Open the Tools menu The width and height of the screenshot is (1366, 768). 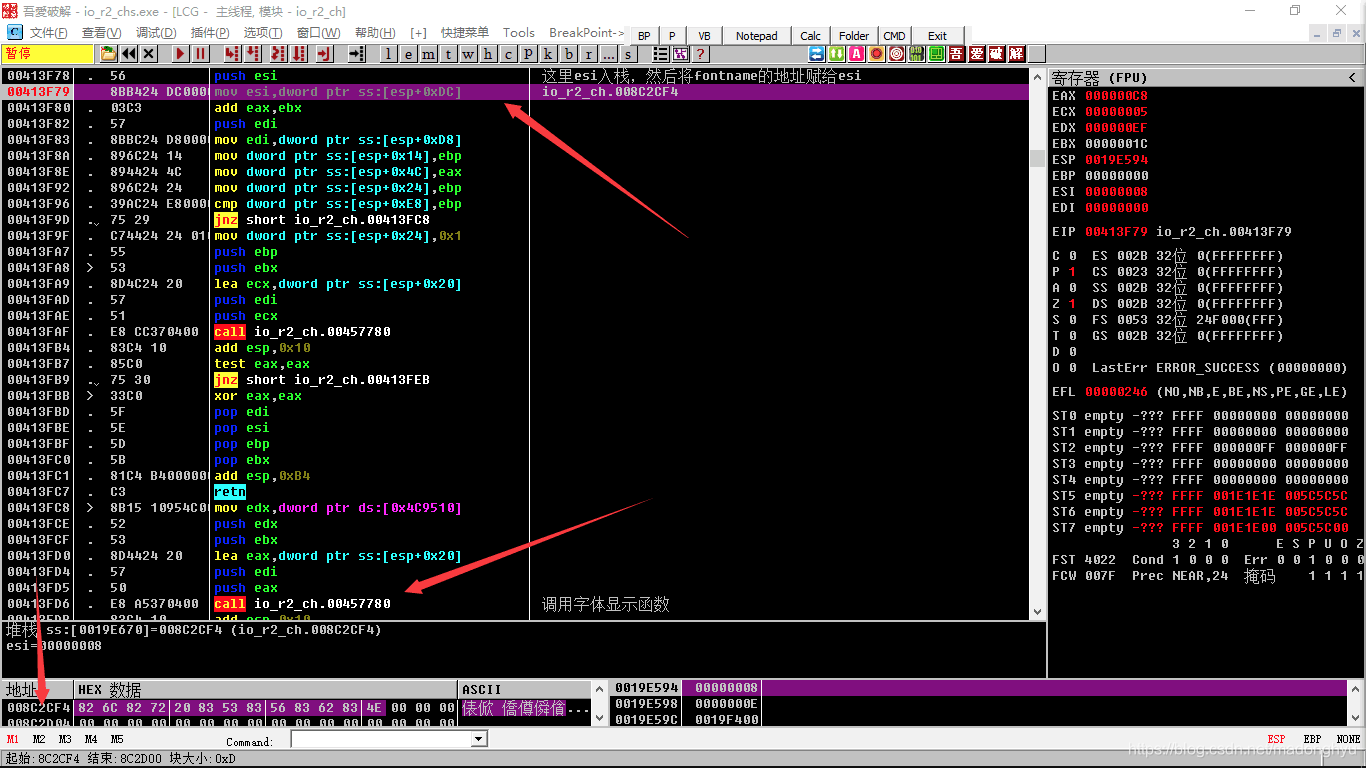point(518,33)
